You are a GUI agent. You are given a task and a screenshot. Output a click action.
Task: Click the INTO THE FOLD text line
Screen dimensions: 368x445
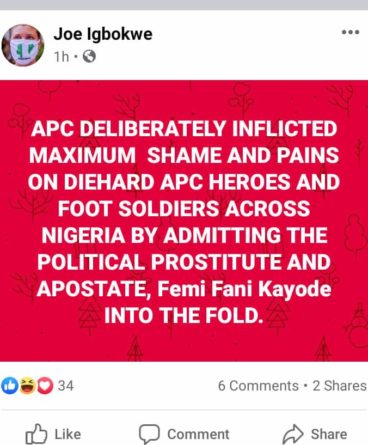[x=182, y=315]
